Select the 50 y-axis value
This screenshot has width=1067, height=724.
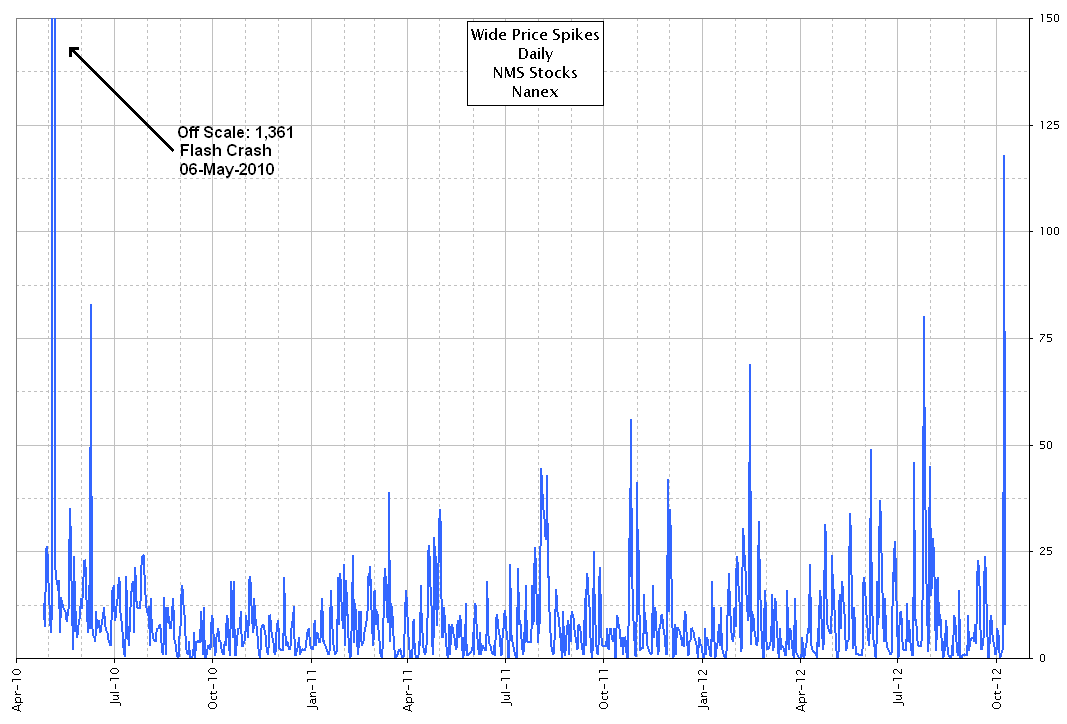point(1047,445)
